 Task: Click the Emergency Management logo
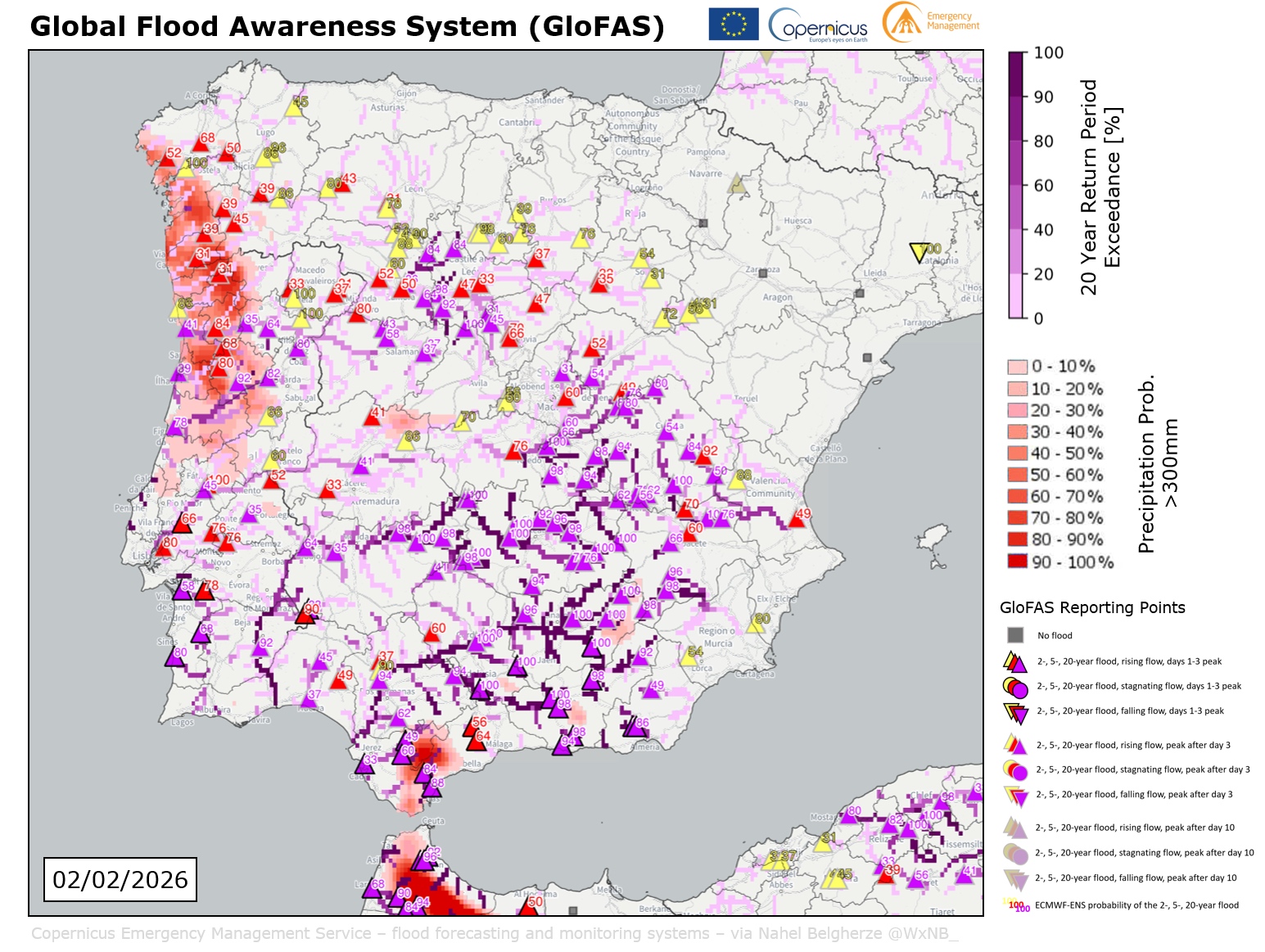tap(931, 22)
